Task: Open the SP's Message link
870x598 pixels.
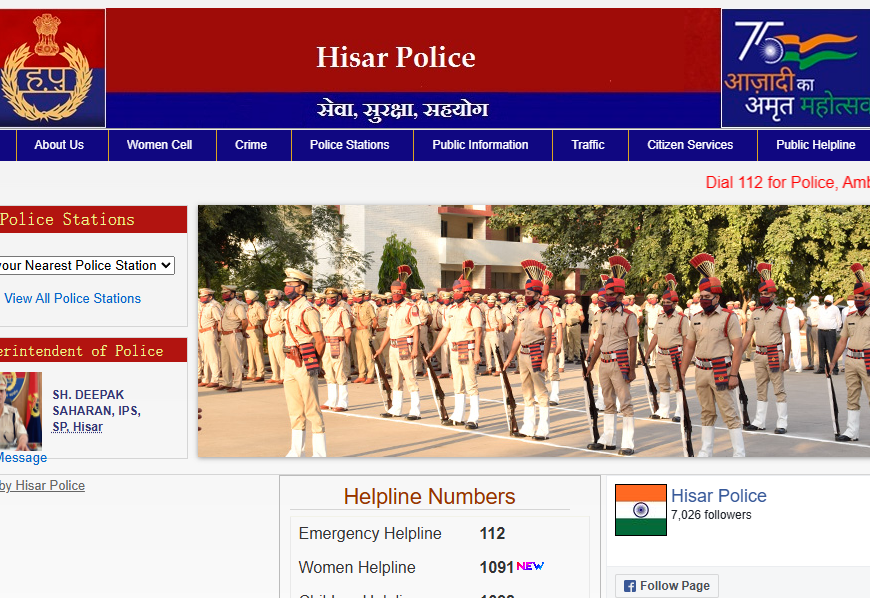Action: tap(22, 457)
